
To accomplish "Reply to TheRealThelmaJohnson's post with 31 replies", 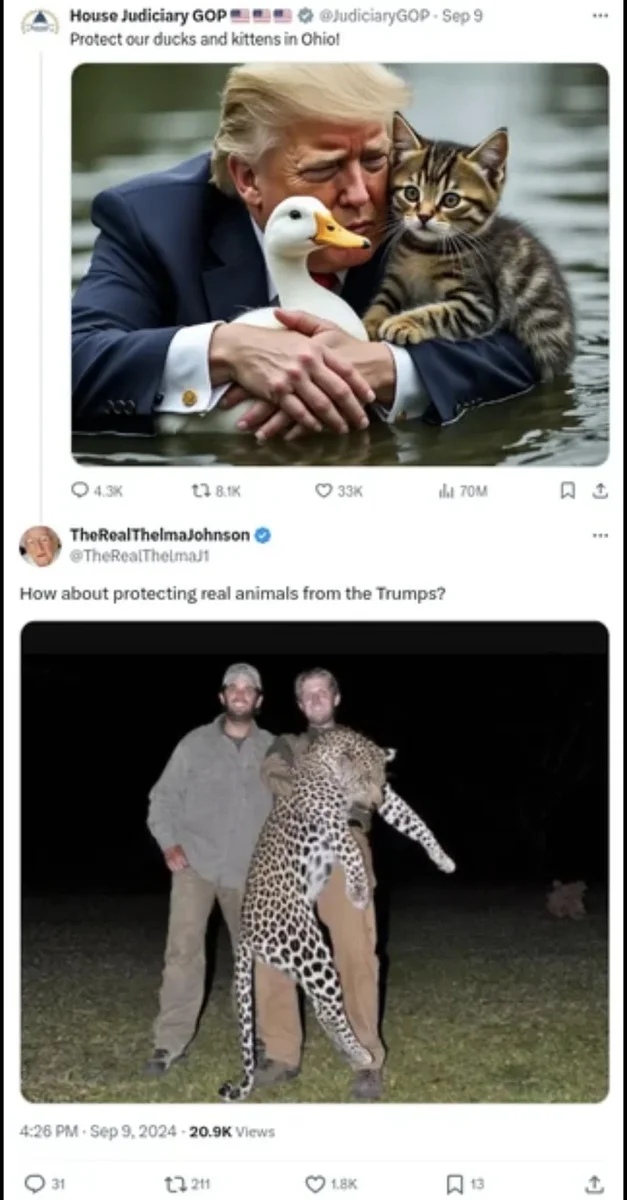I will [x=34, y=1183].
